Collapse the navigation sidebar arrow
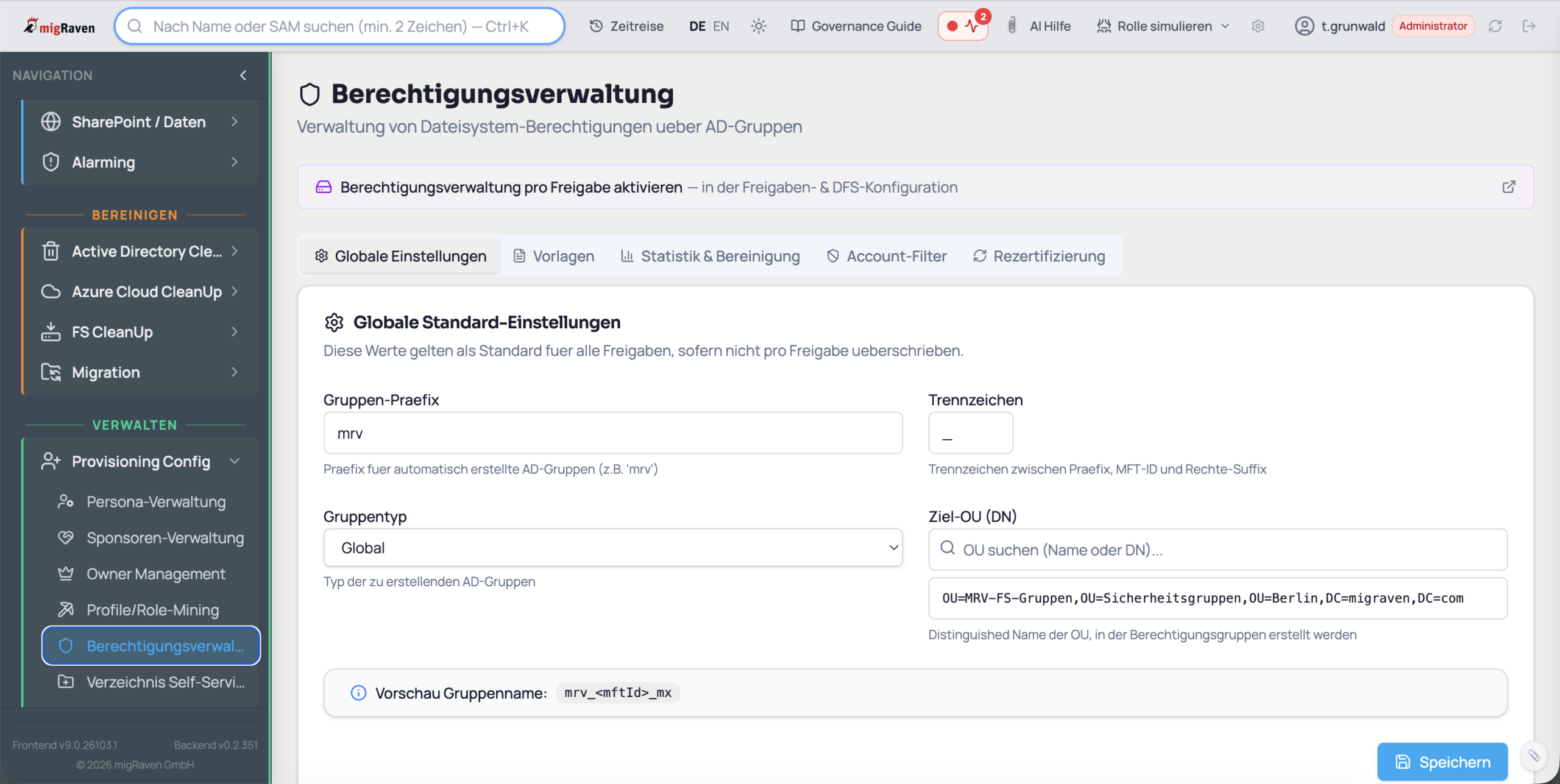 [243, 76]
